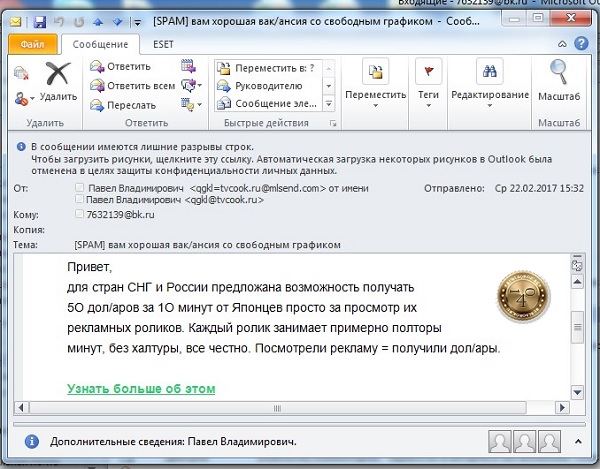The width and height of the screenshot is (600, 469).
Task: Choose the 'Сообщение эле...' quick step
Action: pyautogui.click(x=268, y=103)
